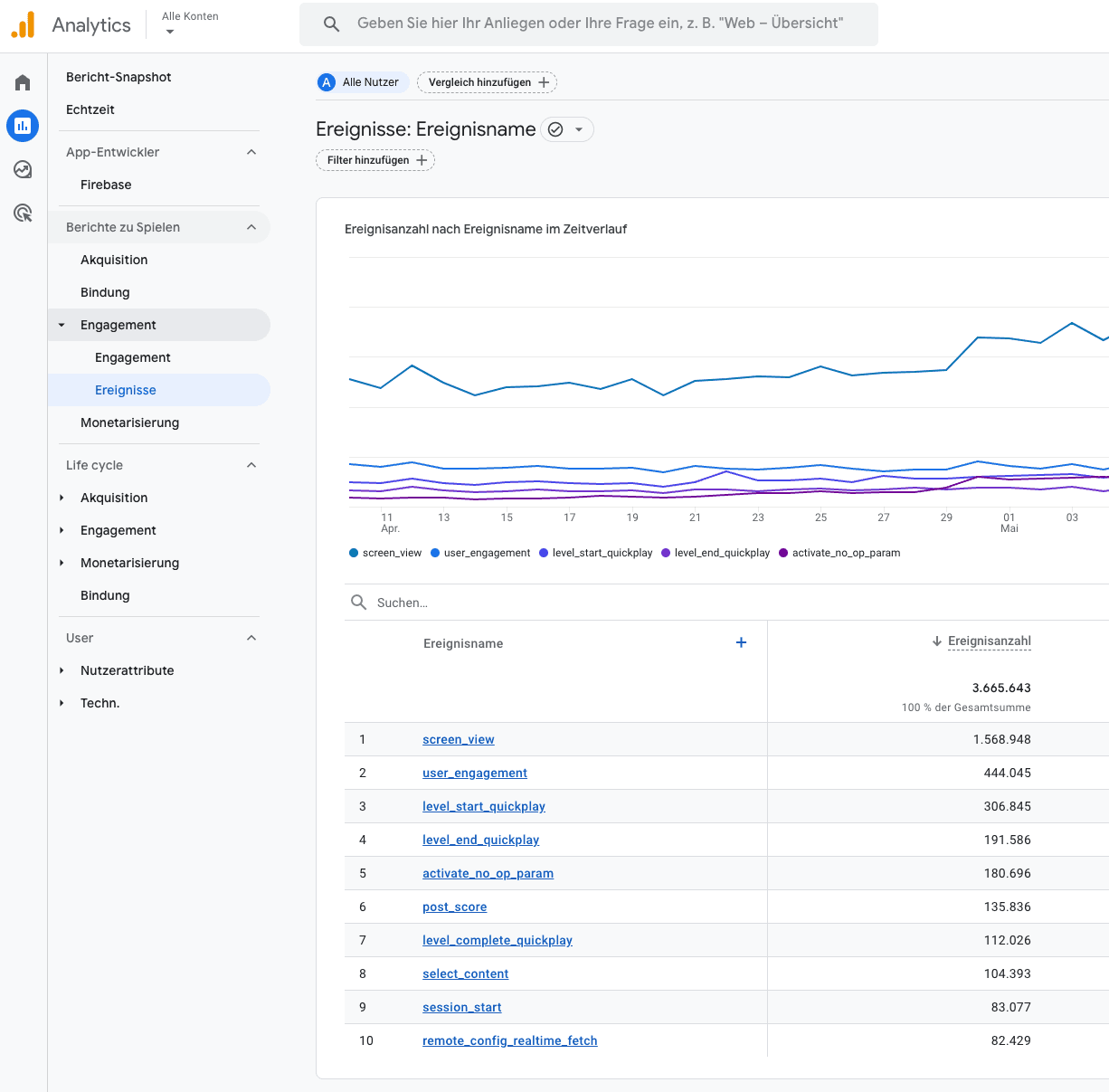Click Vergleich hinzufügen button
Viewport: 1109px width, 1092px height.
pos(487,82)
